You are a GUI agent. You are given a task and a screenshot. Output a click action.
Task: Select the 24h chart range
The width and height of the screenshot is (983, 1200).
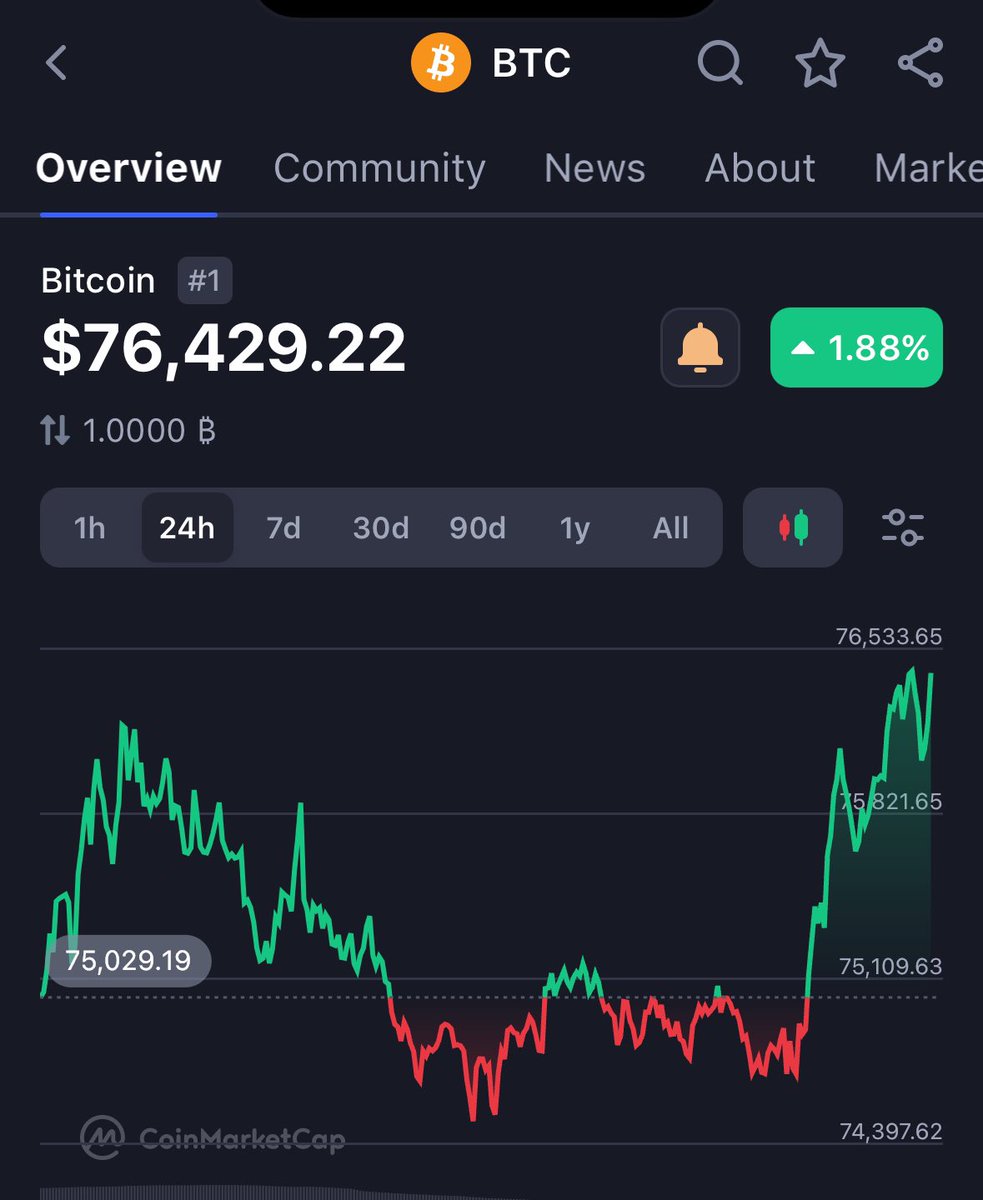tap(187, 527)
